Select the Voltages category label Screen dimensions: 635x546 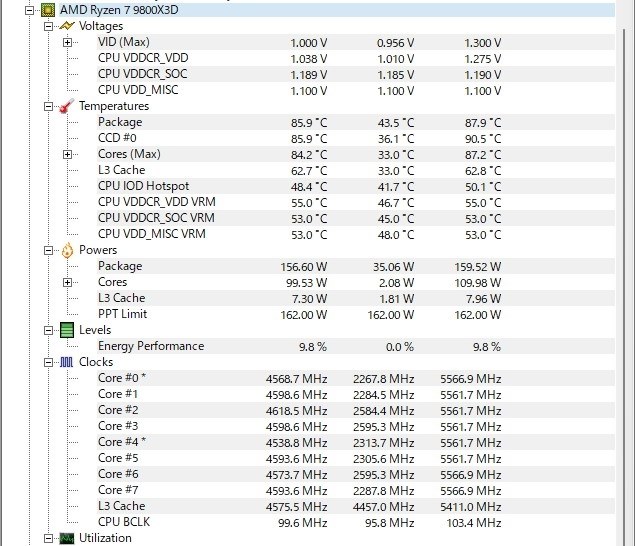click(x=101, y=26)
